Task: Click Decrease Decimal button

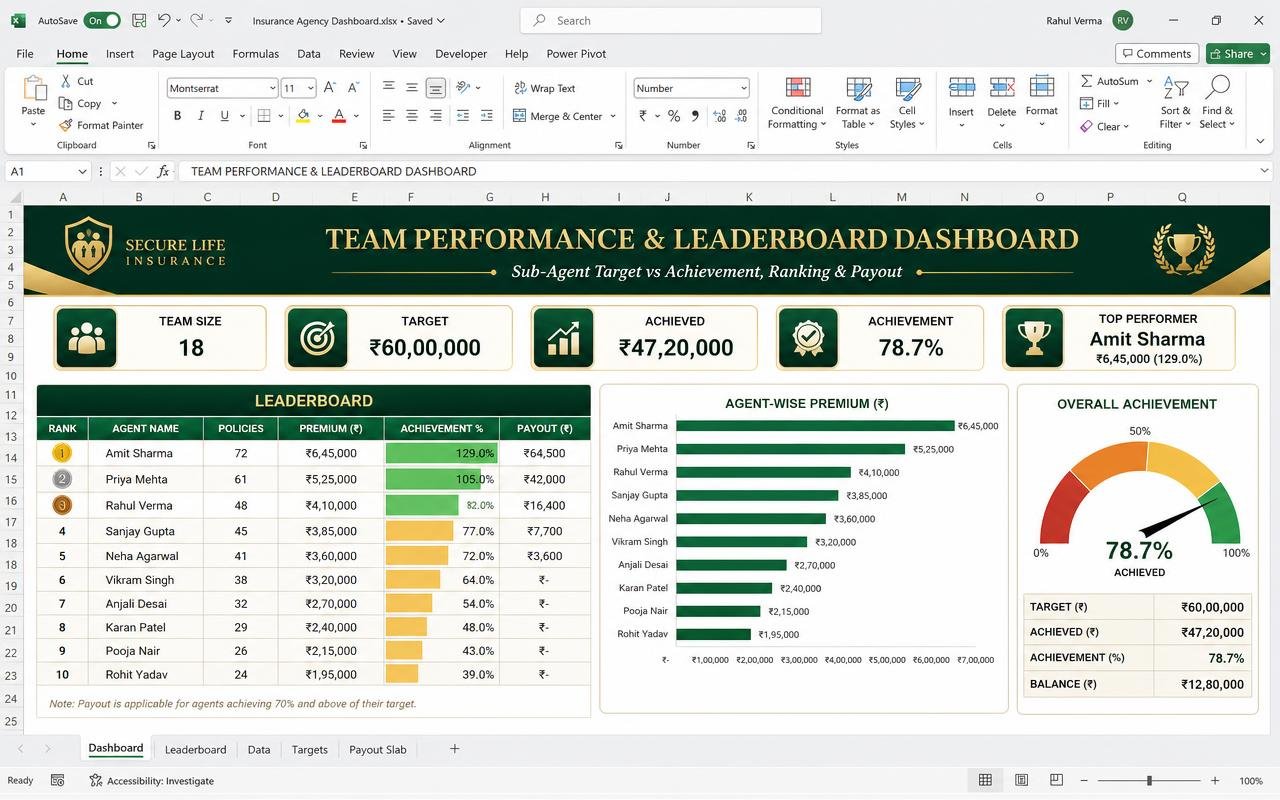Action: tap(741, 116)
